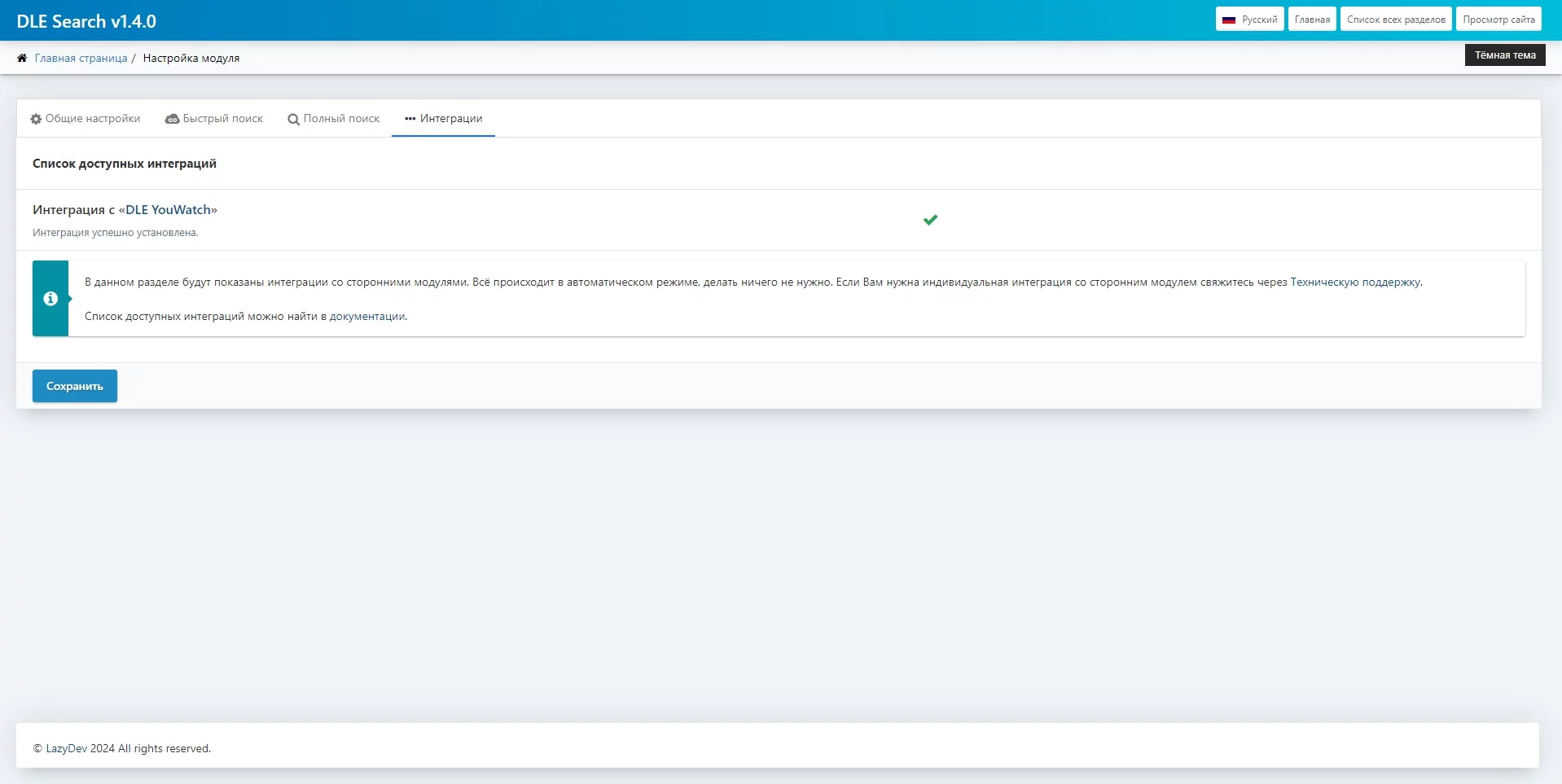Image resolution: width=1562 pixels, height=784 pixels.
Task: Click the green checkmark for DLE YouWatch
Action: coord(930,220)
